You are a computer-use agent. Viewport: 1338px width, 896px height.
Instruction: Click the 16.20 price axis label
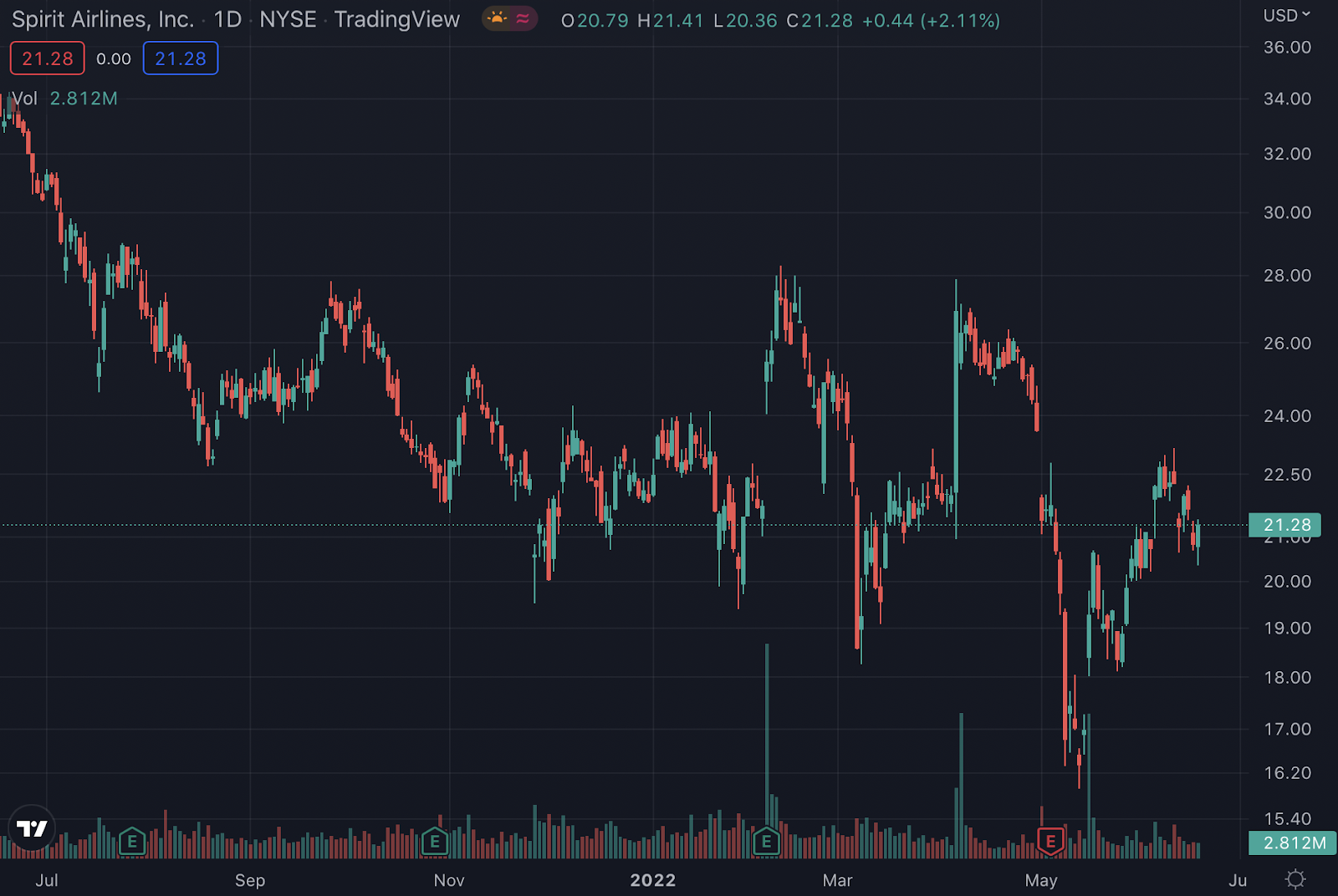[1287, 772]
